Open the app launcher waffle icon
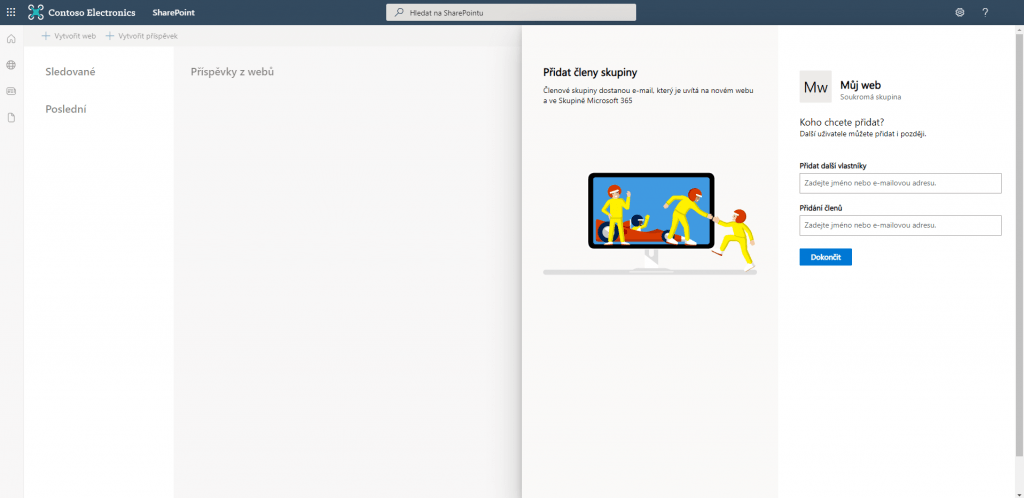The height and width of the screenshot is (498, 1024). click(11, 12)
